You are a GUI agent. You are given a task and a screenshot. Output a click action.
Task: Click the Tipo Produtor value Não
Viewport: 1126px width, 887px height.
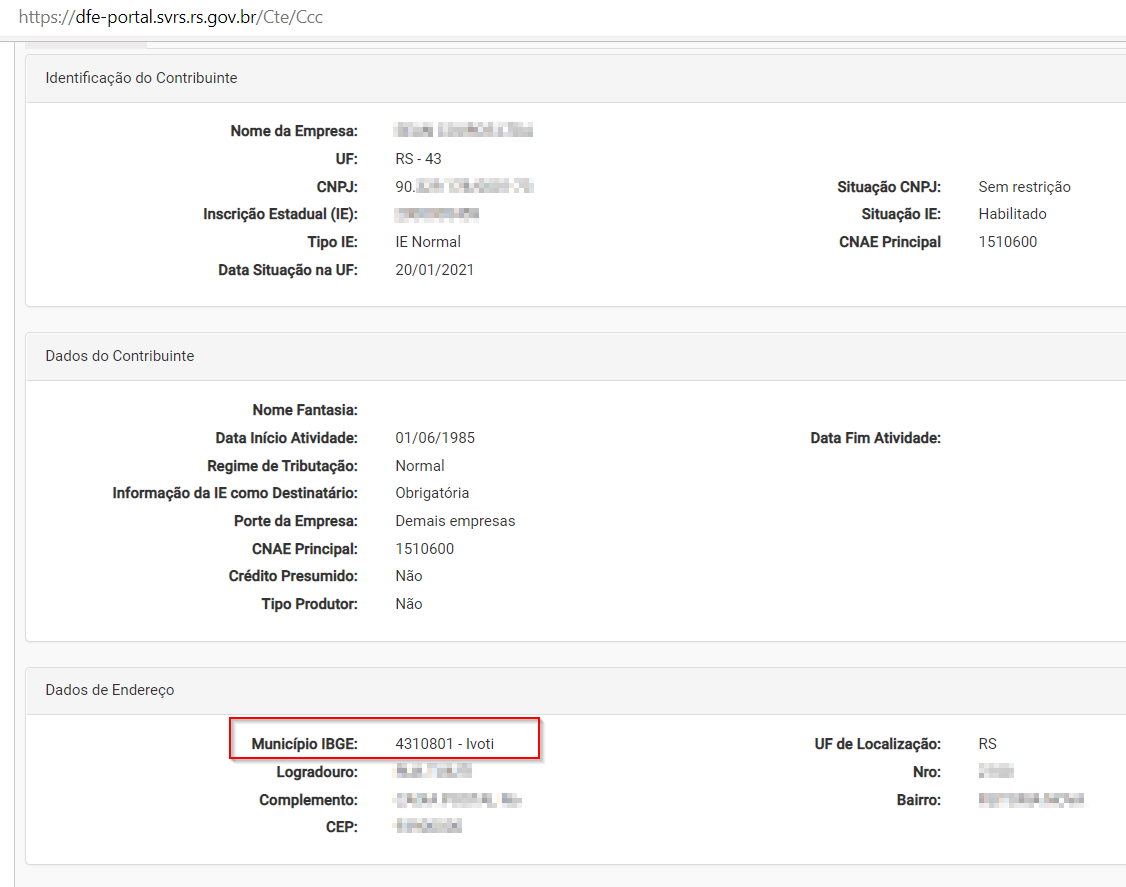click(x=409, y=604)
